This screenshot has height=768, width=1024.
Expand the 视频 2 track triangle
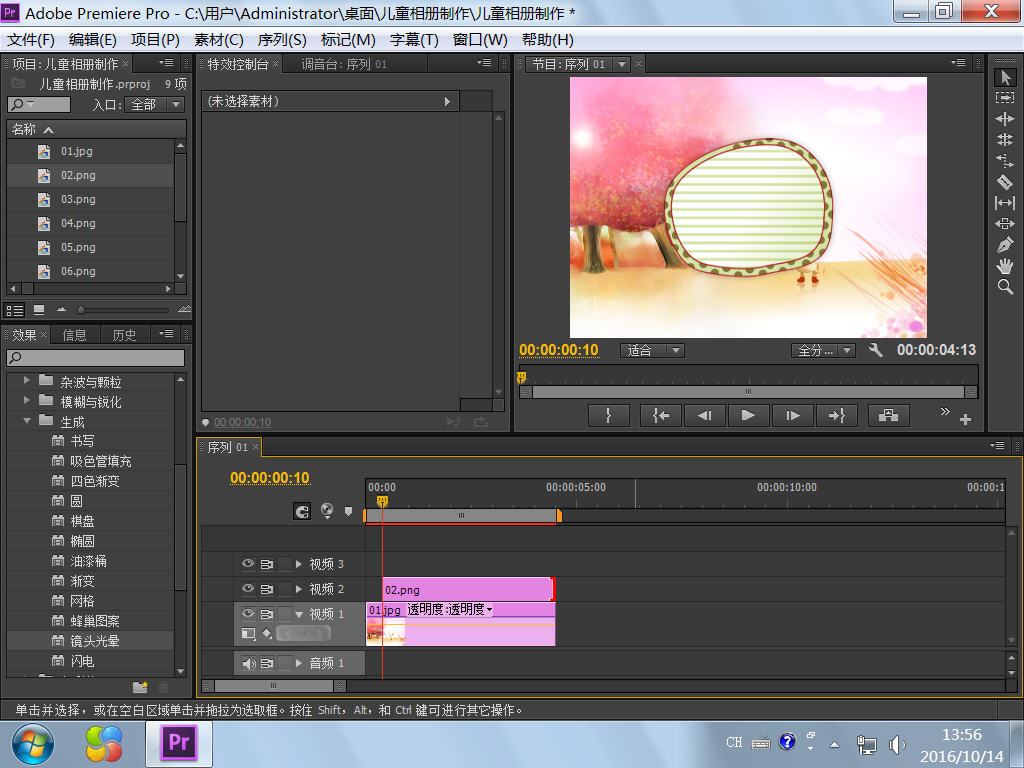tap(299, 588)
